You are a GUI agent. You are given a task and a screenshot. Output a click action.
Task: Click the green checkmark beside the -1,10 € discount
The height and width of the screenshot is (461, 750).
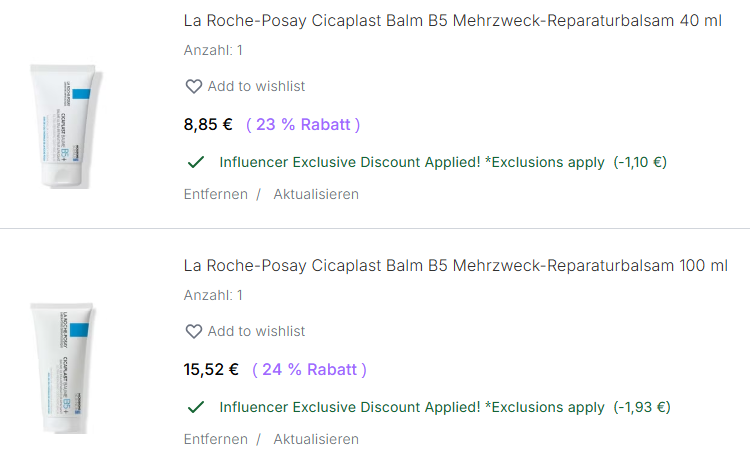point(196,162)
